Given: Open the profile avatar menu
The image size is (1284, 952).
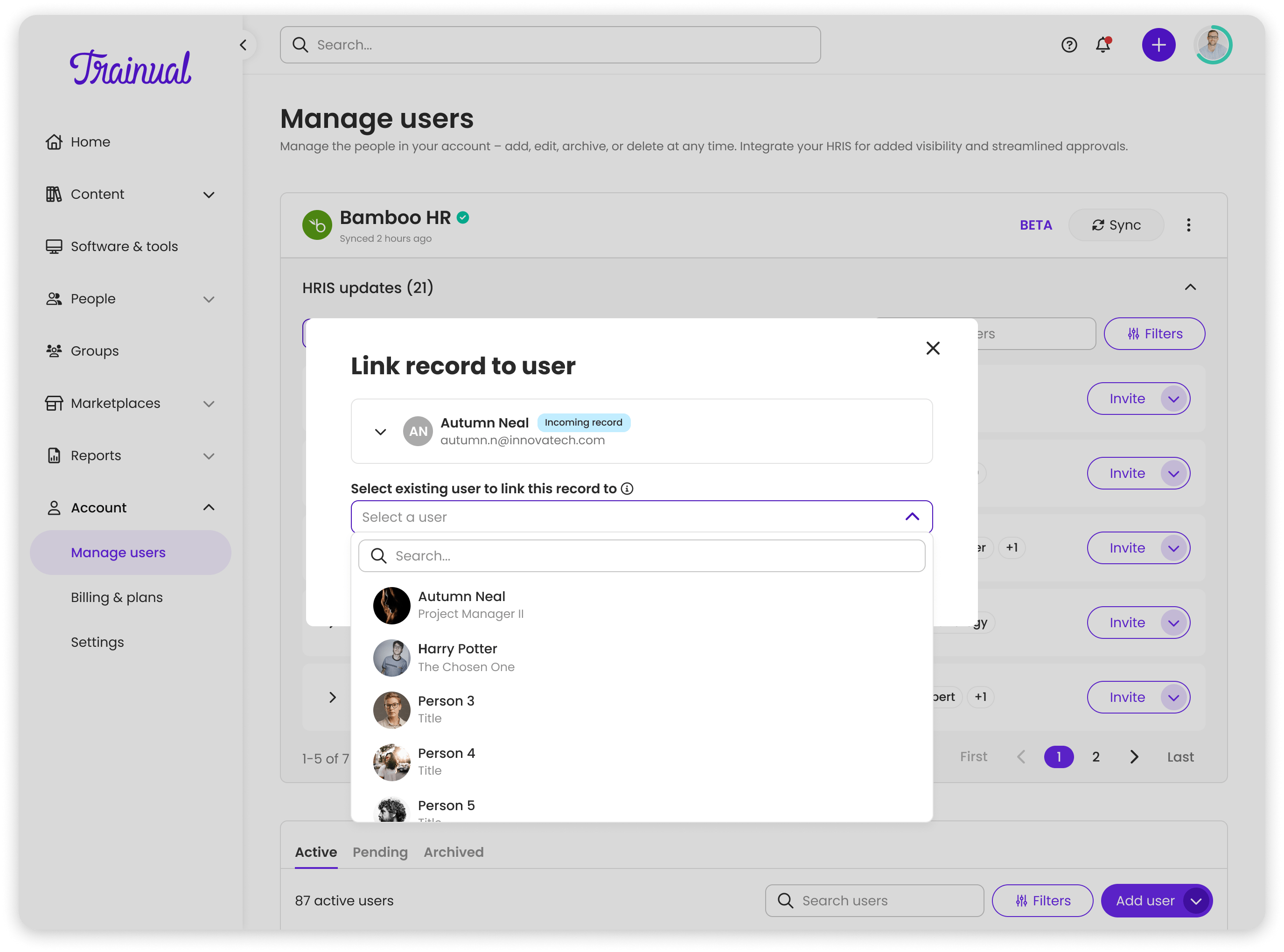Looking at the screenshot, I should (1213, 45).
